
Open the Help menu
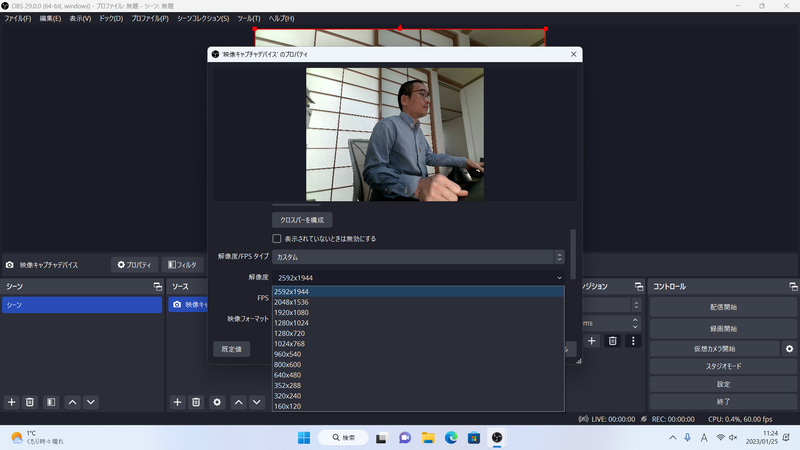(x=281, y=18)
